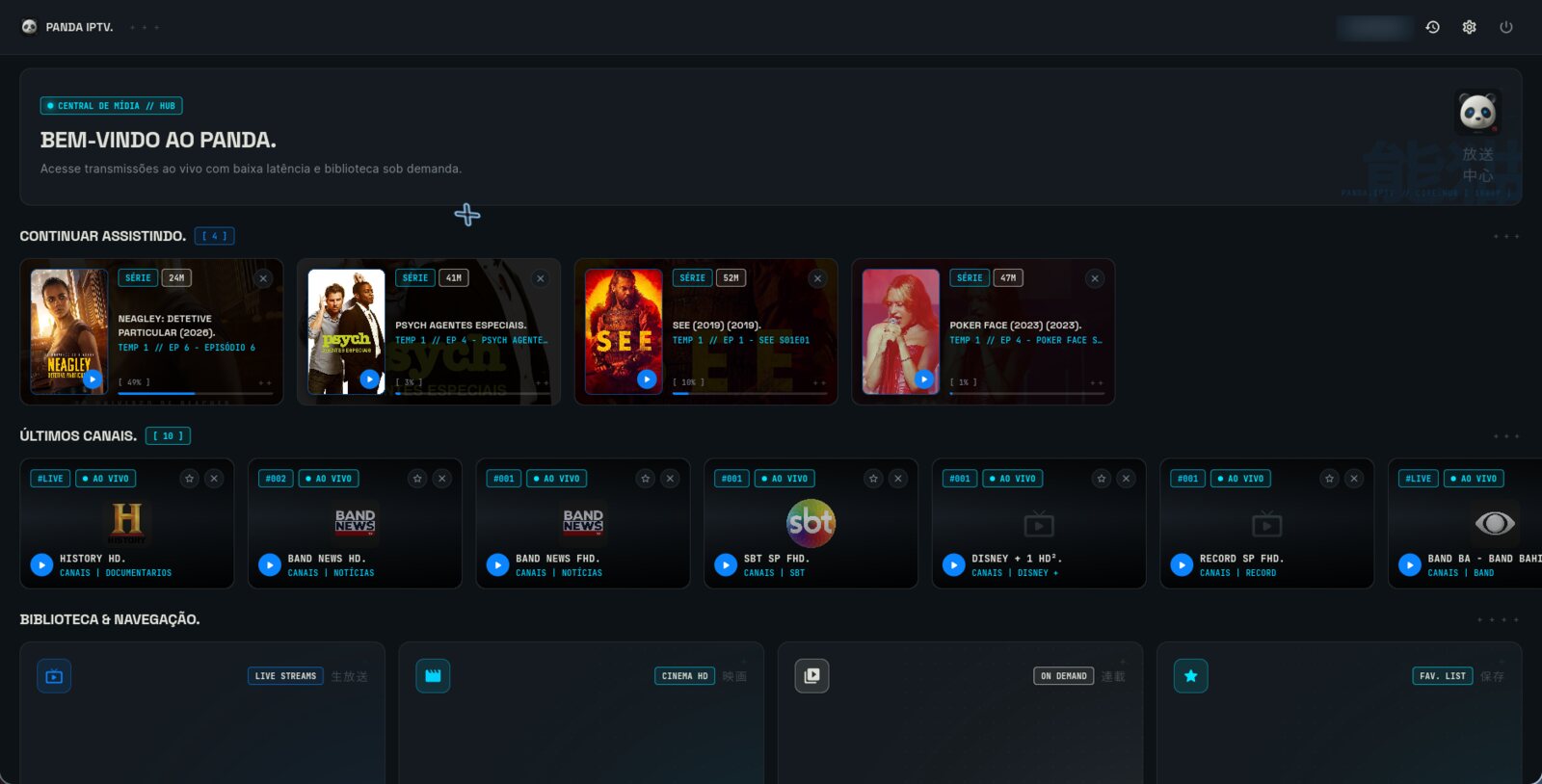
Task: Click the power logout icon
Action: (1505, 27)
